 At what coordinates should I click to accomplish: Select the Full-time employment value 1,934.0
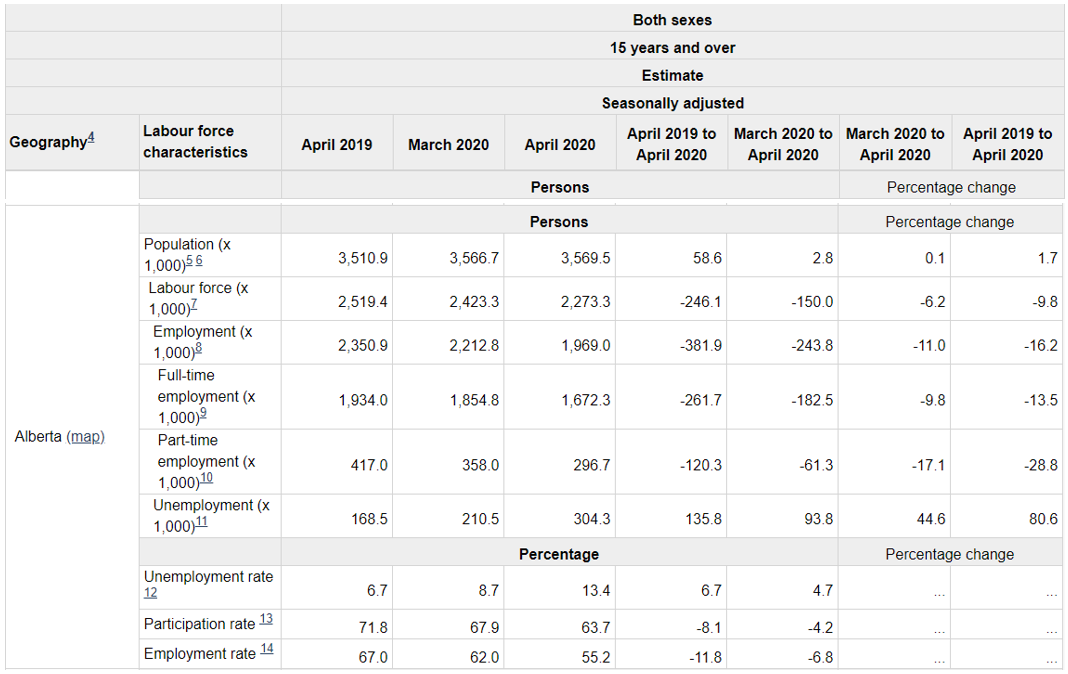pyautogui.click(x=363, y=400)
